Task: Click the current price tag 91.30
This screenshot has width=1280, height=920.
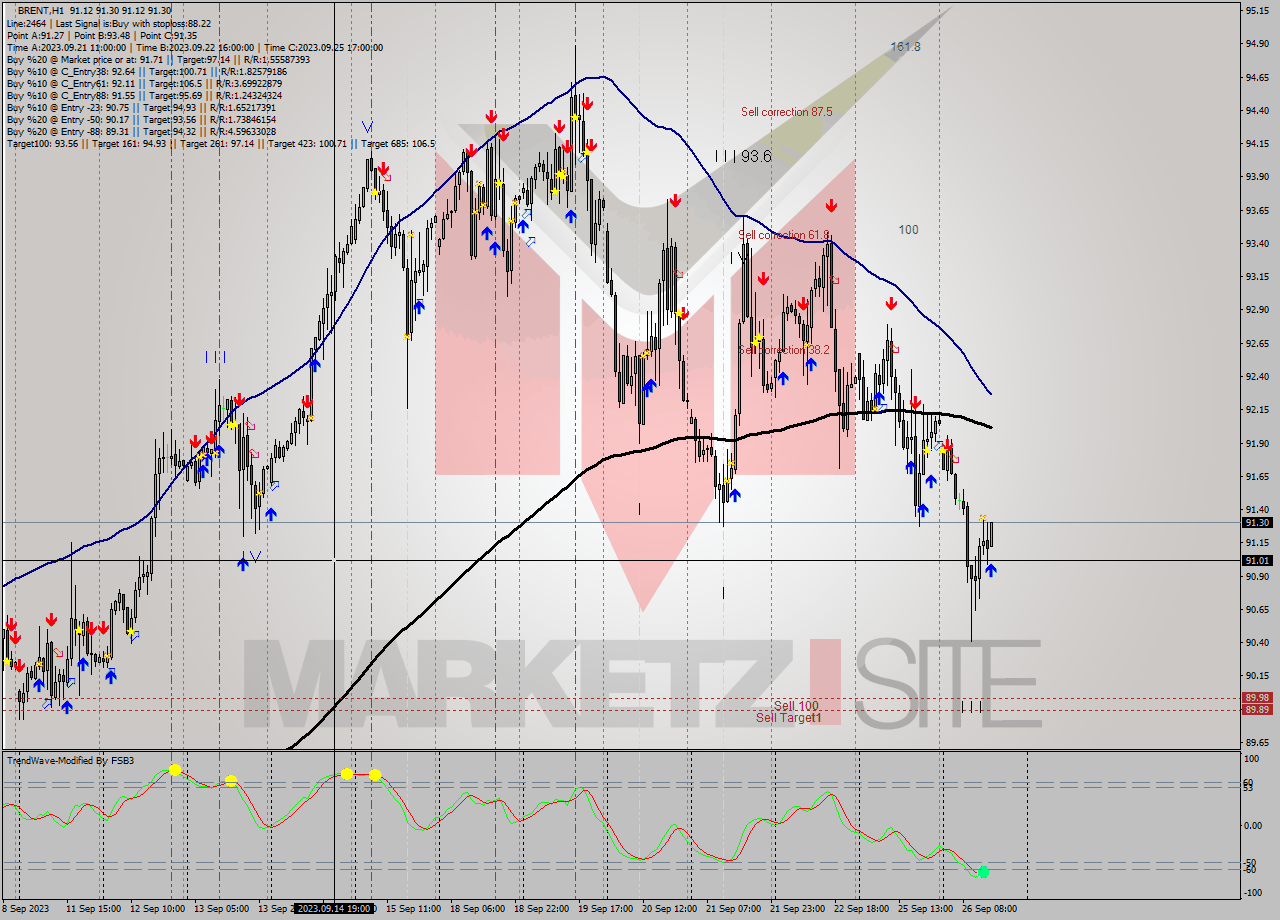Action: tap(1257, 522)
